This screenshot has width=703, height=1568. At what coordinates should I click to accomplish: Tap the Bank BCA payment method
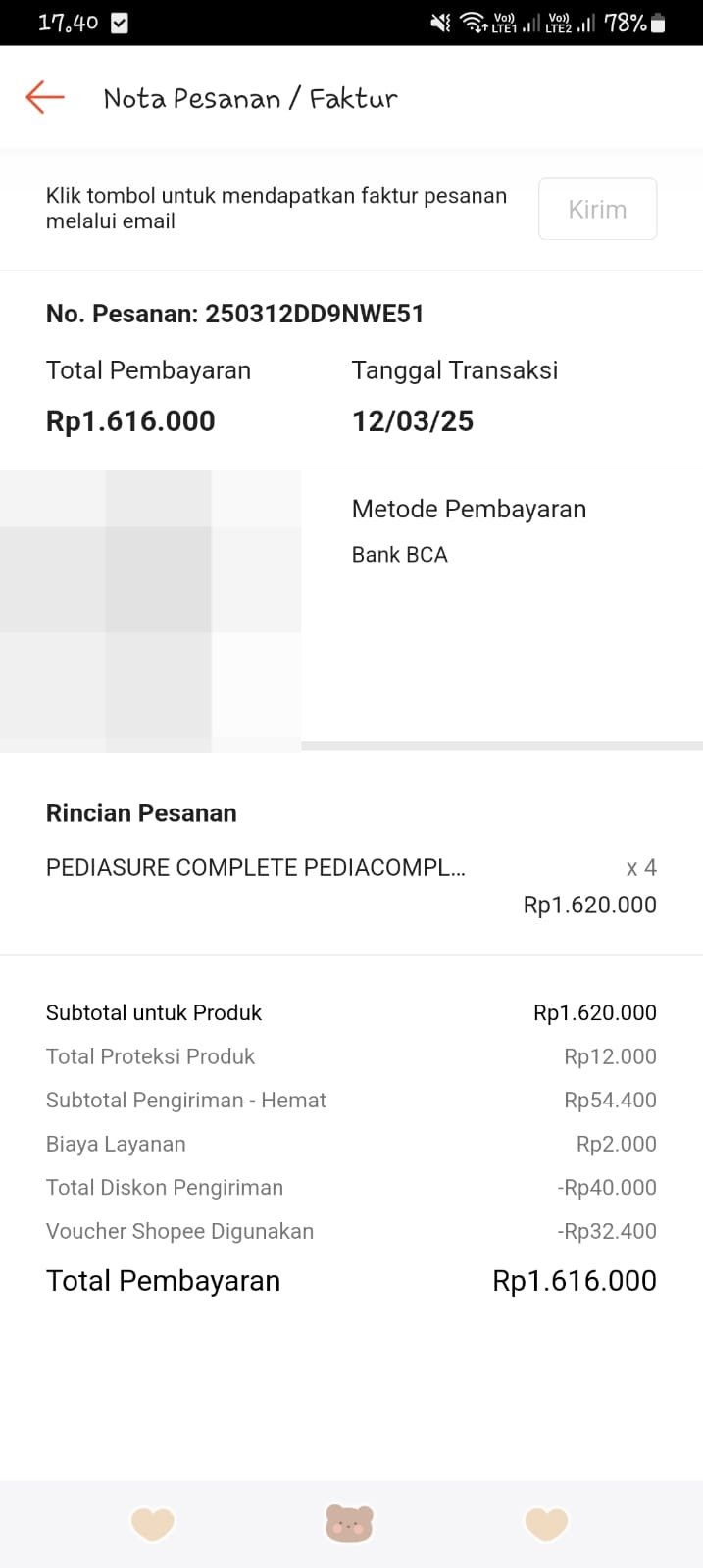(400, 555)
